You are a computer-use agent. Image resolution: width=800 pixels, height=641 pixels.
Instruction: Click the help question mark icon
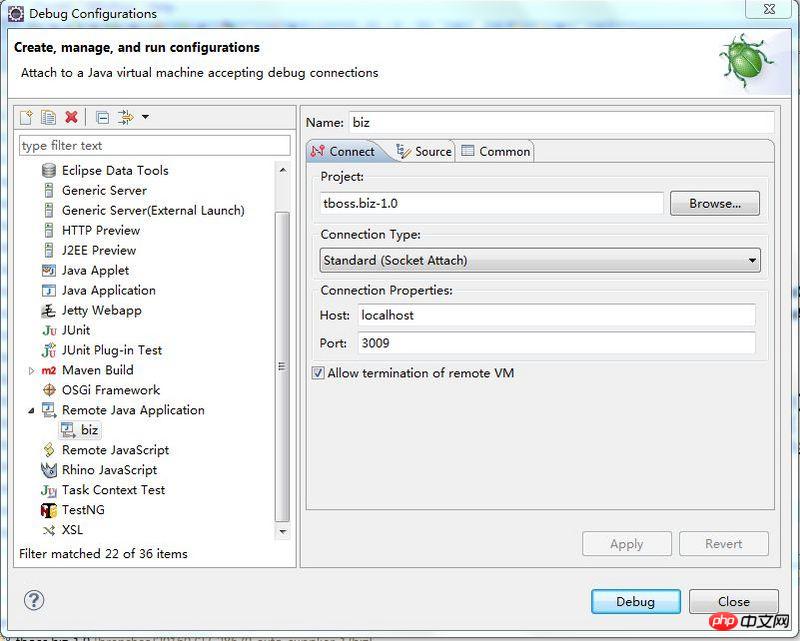click(x=34, y=600)
